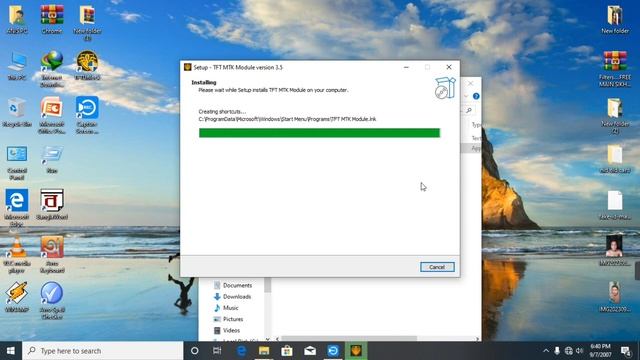Open the Windows Start menu
This screenshot has width=640, height=360.
click(11, 351)
